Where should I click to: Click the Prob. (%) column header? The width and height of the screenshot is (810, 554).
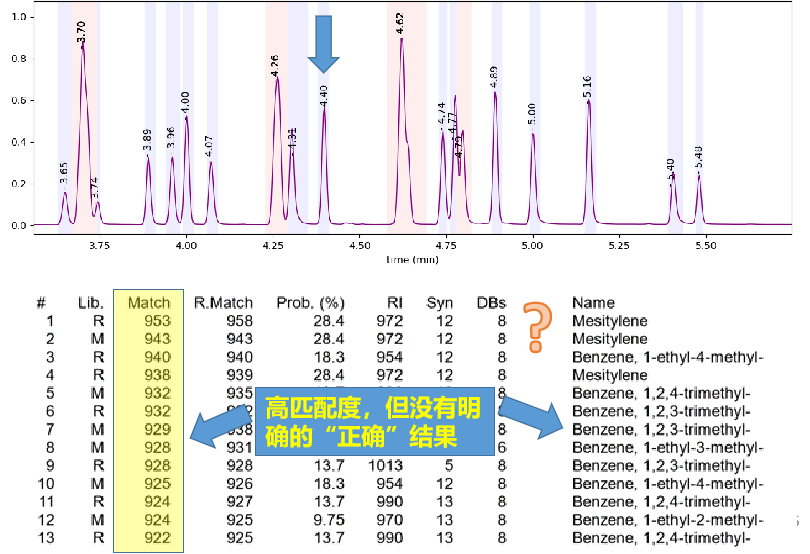[x=310, y=303]
